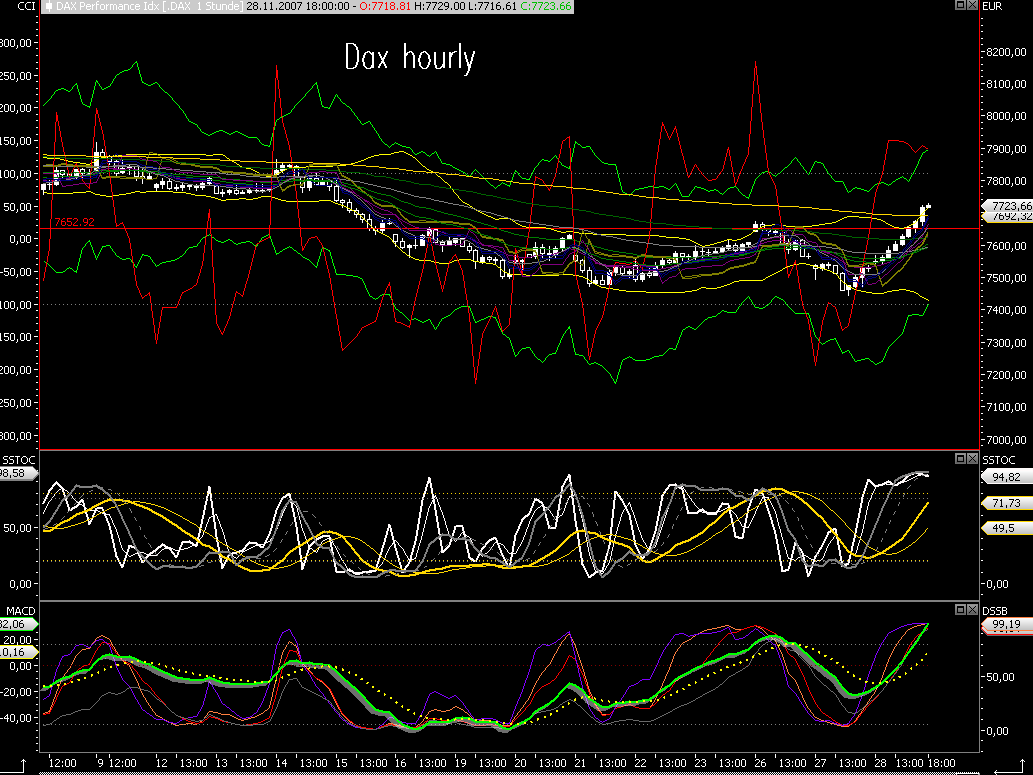Screen dimensions: 1033x775
Task: Close the MACD/DSSB indicator panel
Action: point(971,609)
